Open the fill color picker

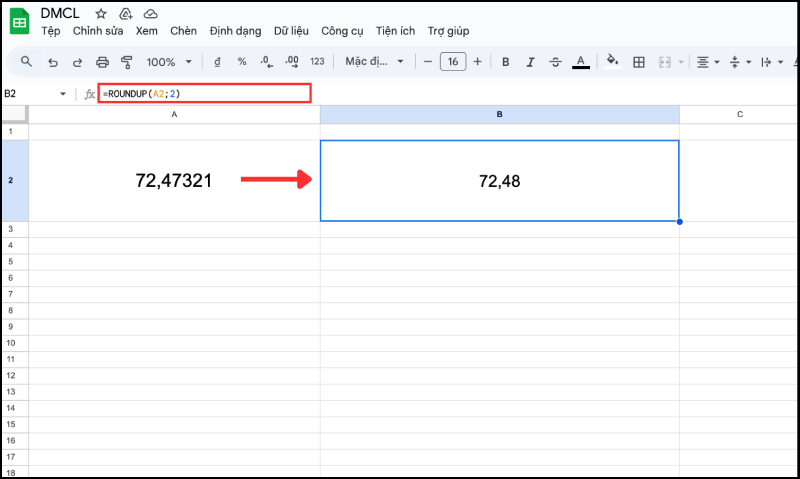(x=612, y=62)
